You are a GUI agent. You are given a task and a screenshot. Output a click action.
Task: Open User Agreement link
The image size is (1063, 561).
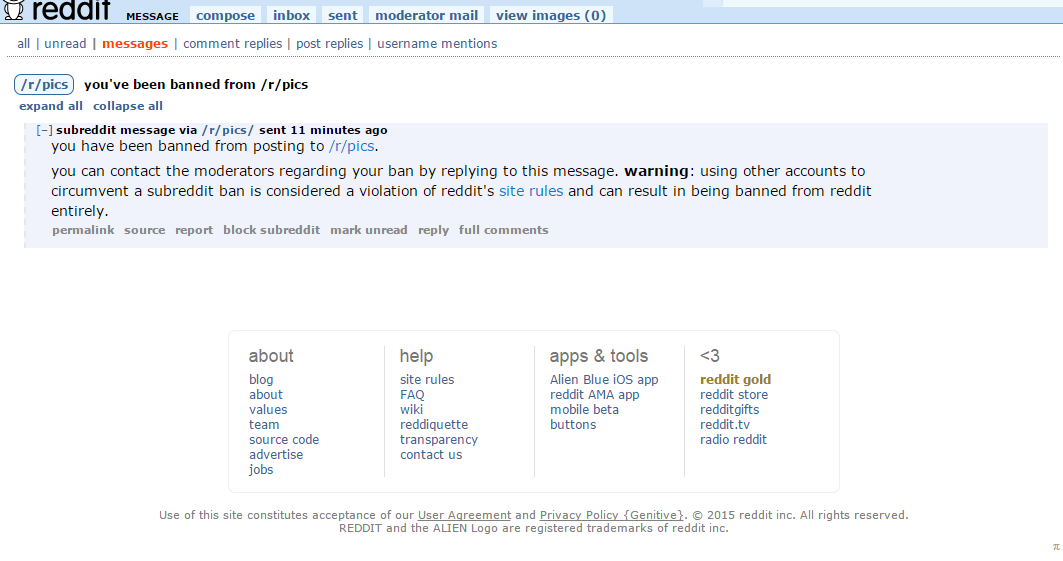point(464,515)
